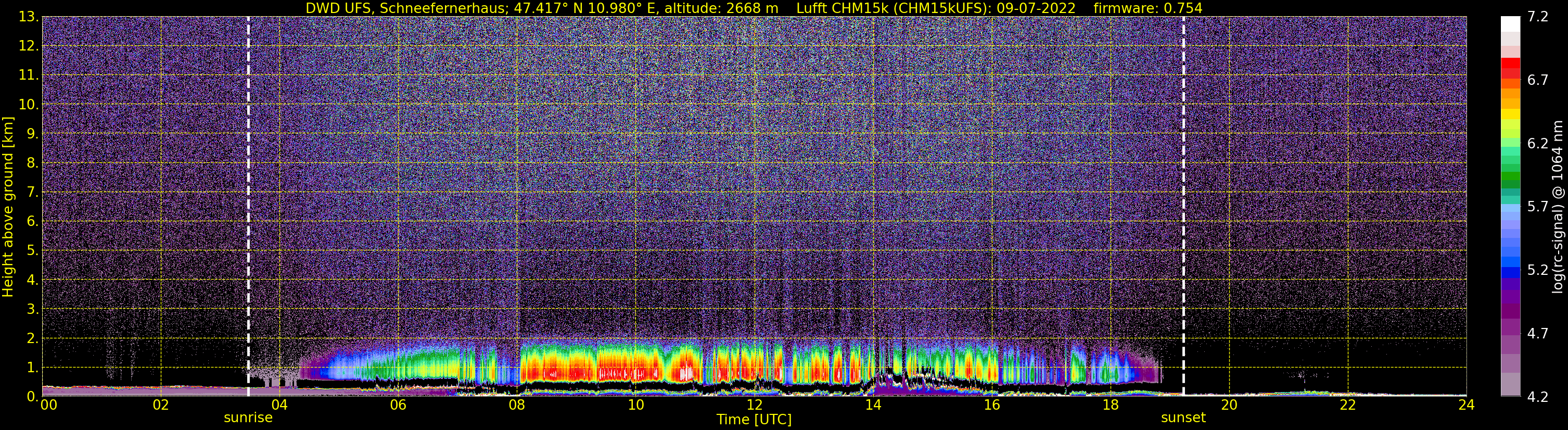The image size is (1568, 430).
Task: Click the '00' time axis tick label
Action: tap(49, 406)
